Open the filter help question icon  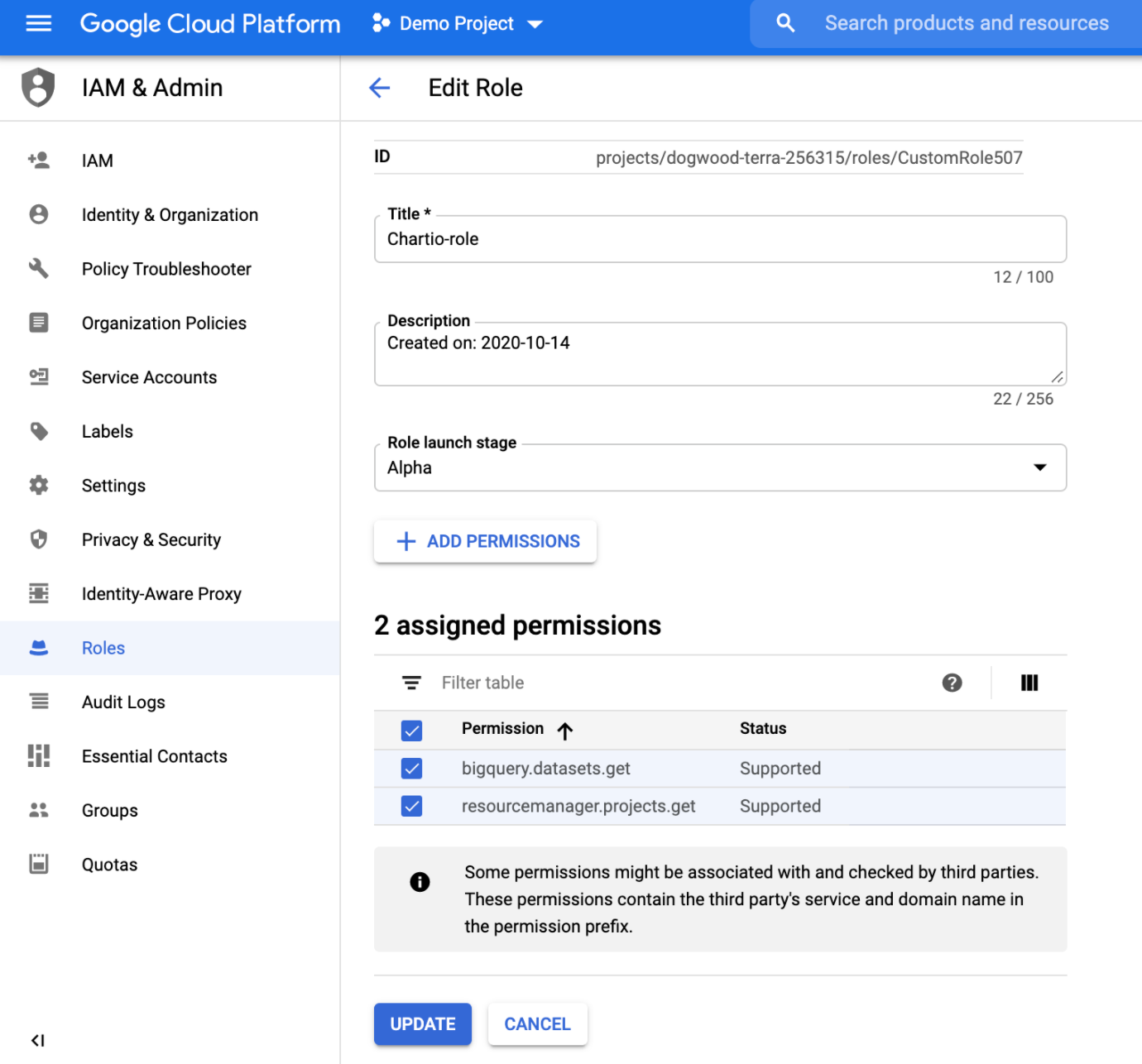952,683
